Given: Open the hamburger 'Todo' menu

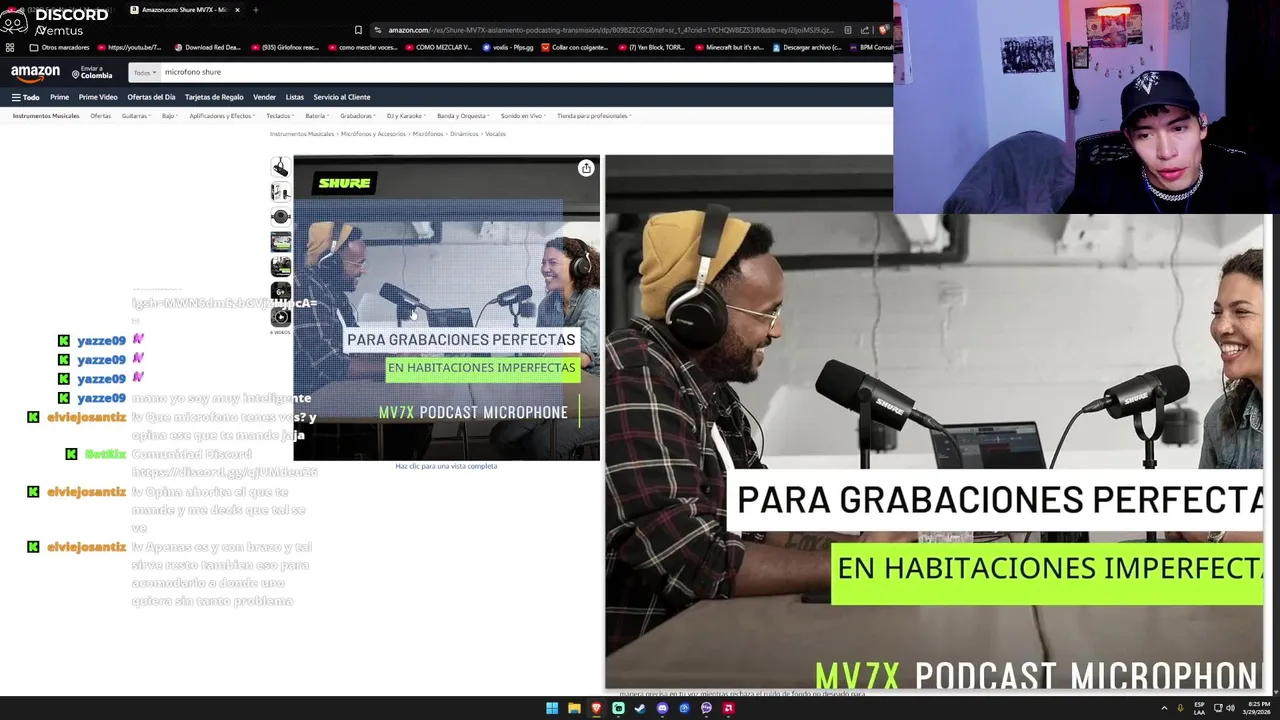Looking at the screenshot, I should pos(25,97).
